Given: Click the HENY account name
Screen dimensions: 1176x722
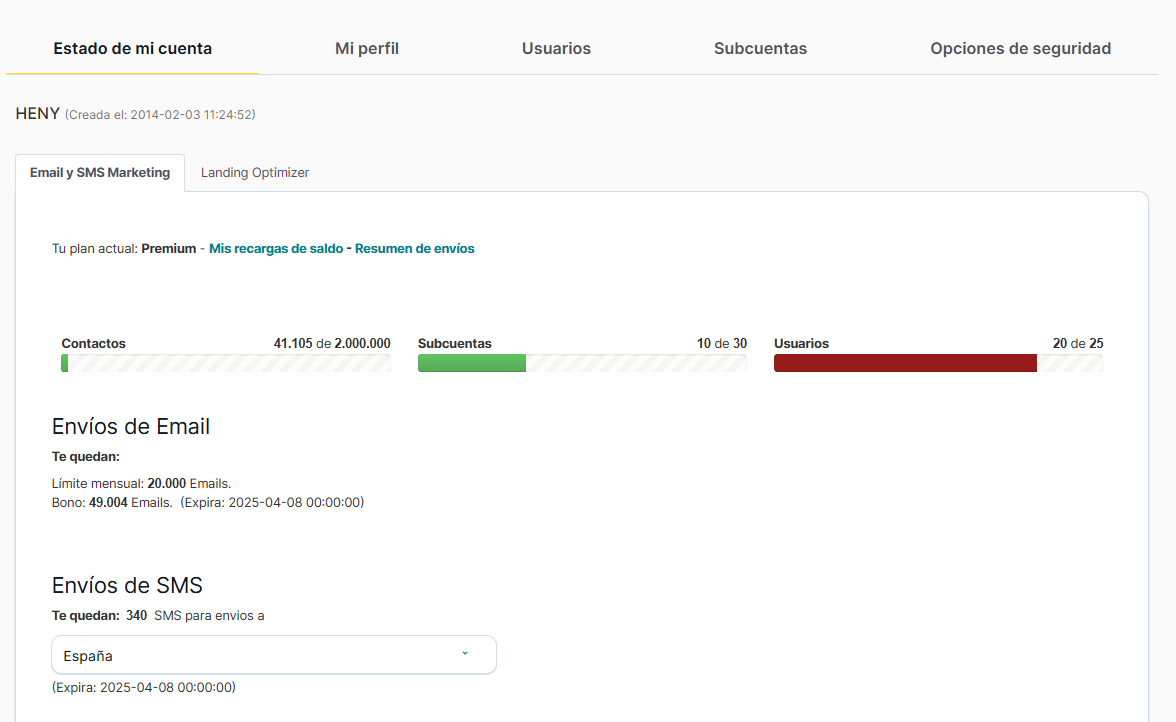Looking at the screenshot, I should pos(38,114).
